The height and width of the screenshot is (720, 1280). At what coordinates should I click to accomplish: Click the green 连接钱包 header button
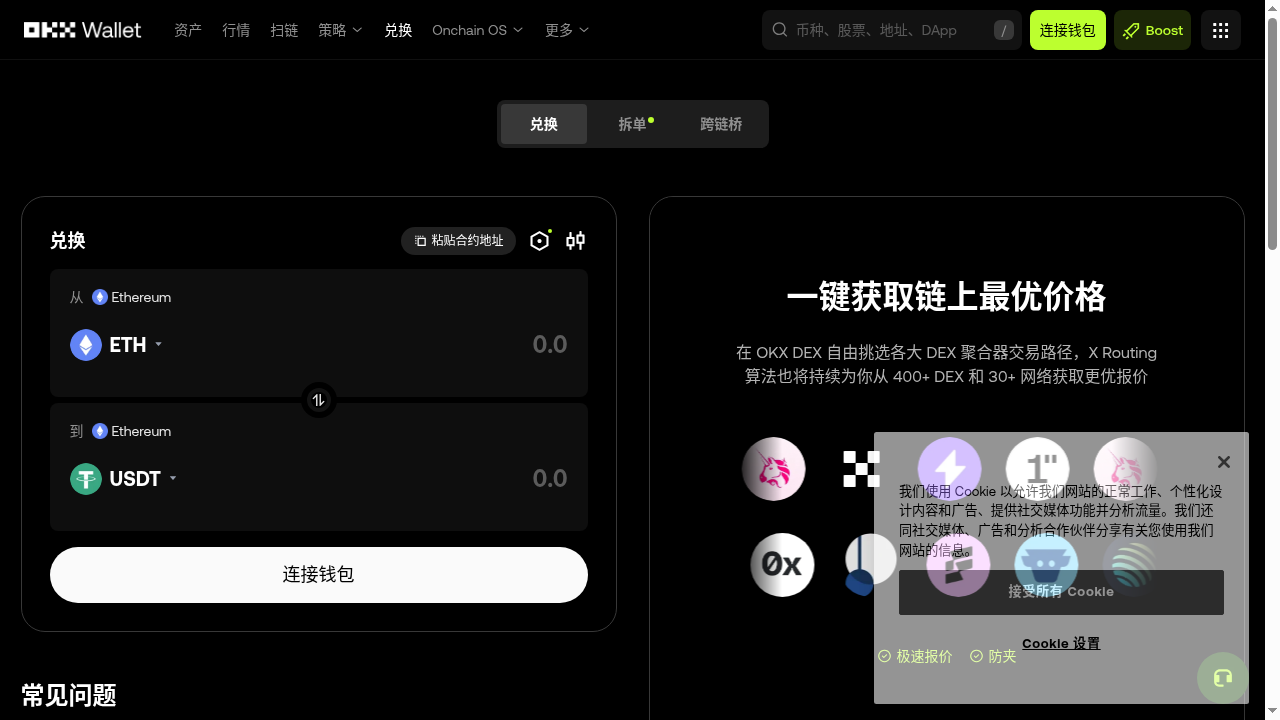[1067, 30]
